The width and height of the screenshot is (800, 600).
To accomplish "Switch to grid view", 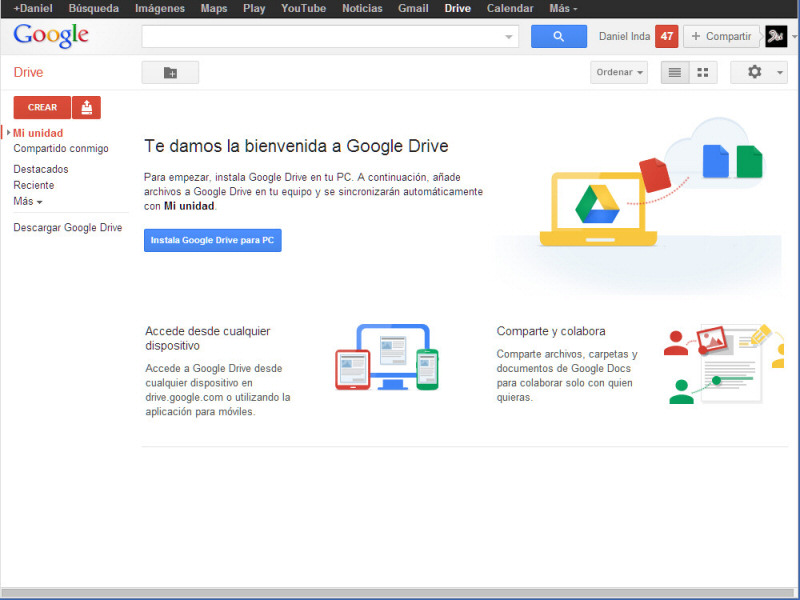I will coord(703,72).
